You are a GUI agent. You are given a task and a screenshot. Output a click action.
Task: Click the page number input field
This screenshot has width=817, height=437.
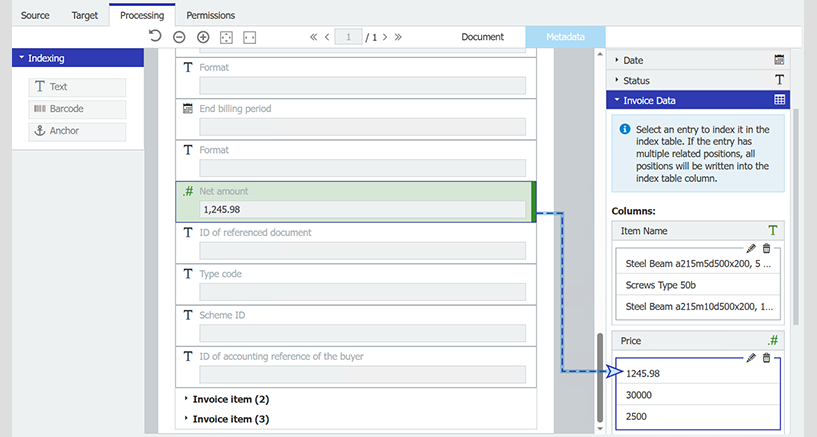(348, 37)
